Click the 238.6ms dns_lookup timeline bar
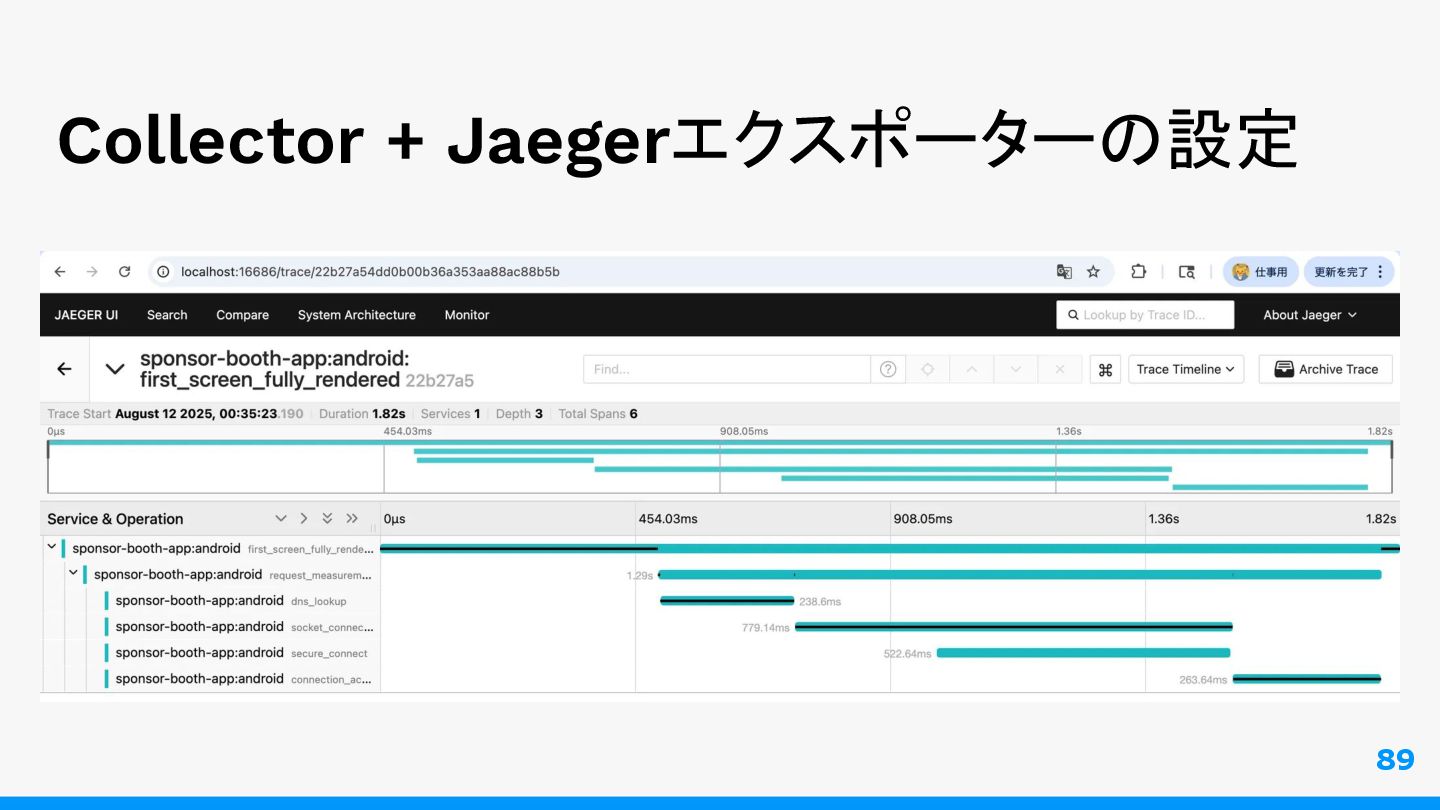Screen dimensions: 1440x810 point(727,601)
